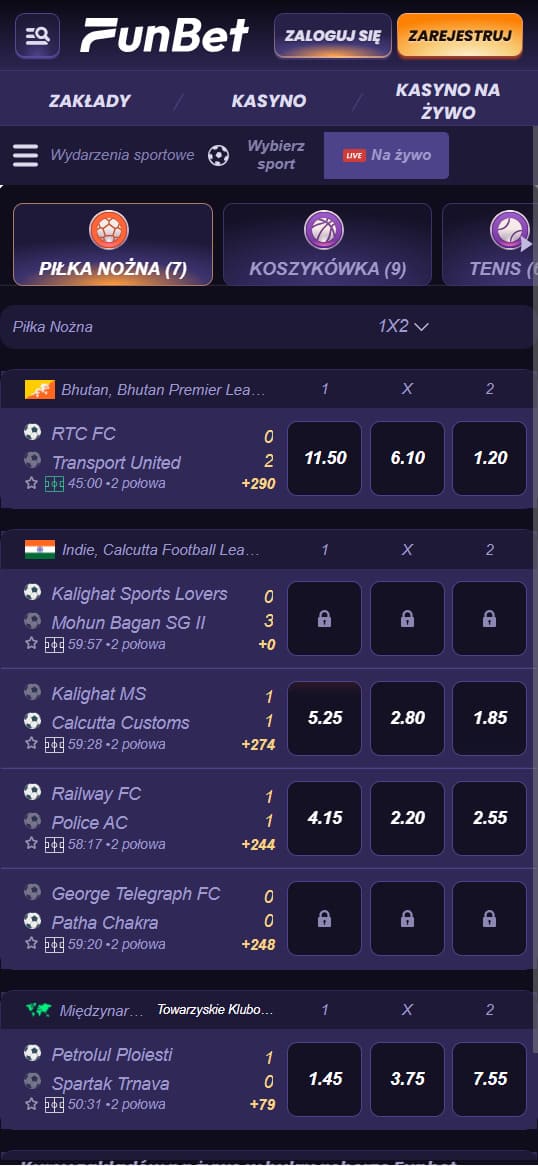Switch to the Kasyno na żywo tab

448,101
